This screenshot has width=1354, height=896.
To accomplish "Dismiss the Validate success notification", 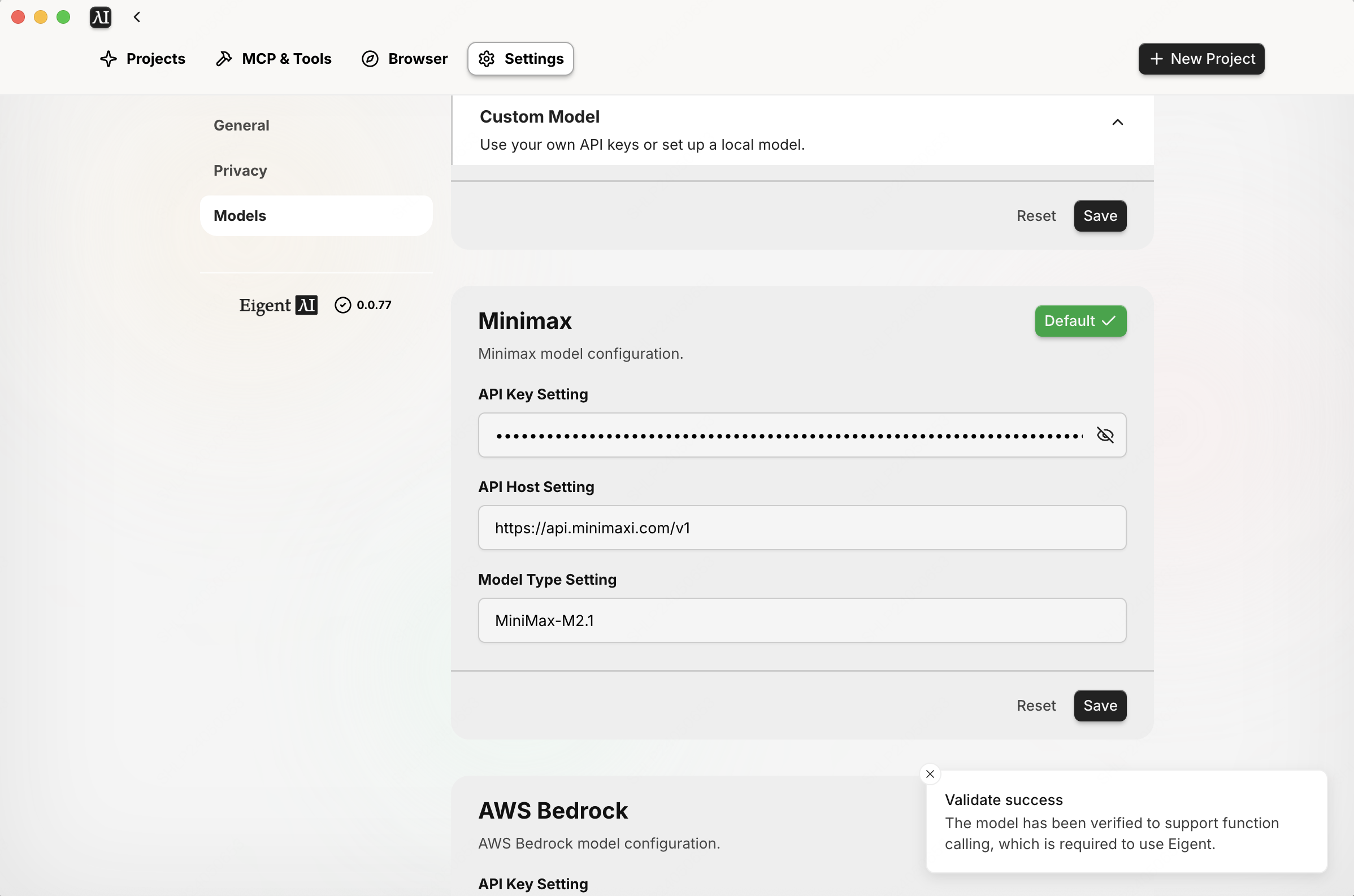I will pyautogui.click(x=930, y=774).
